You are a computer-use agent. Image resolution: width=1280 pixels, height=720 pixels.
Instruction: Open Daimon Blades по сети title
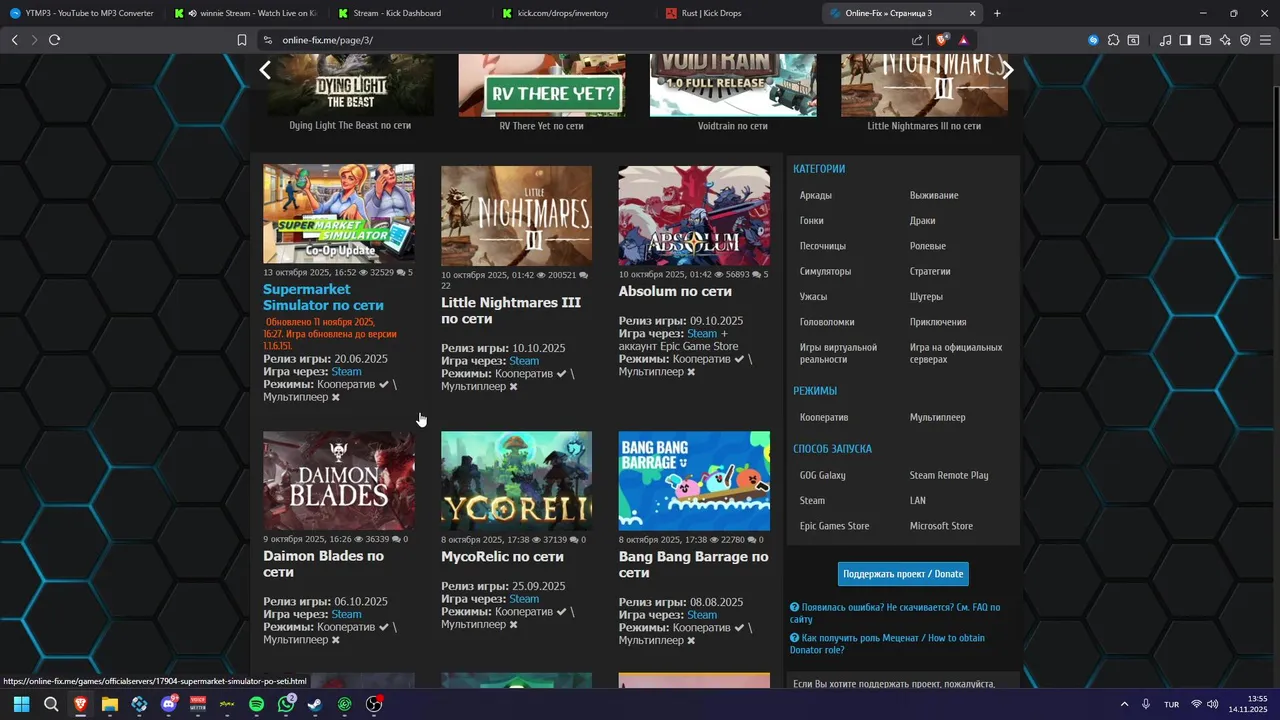[323, 563]
